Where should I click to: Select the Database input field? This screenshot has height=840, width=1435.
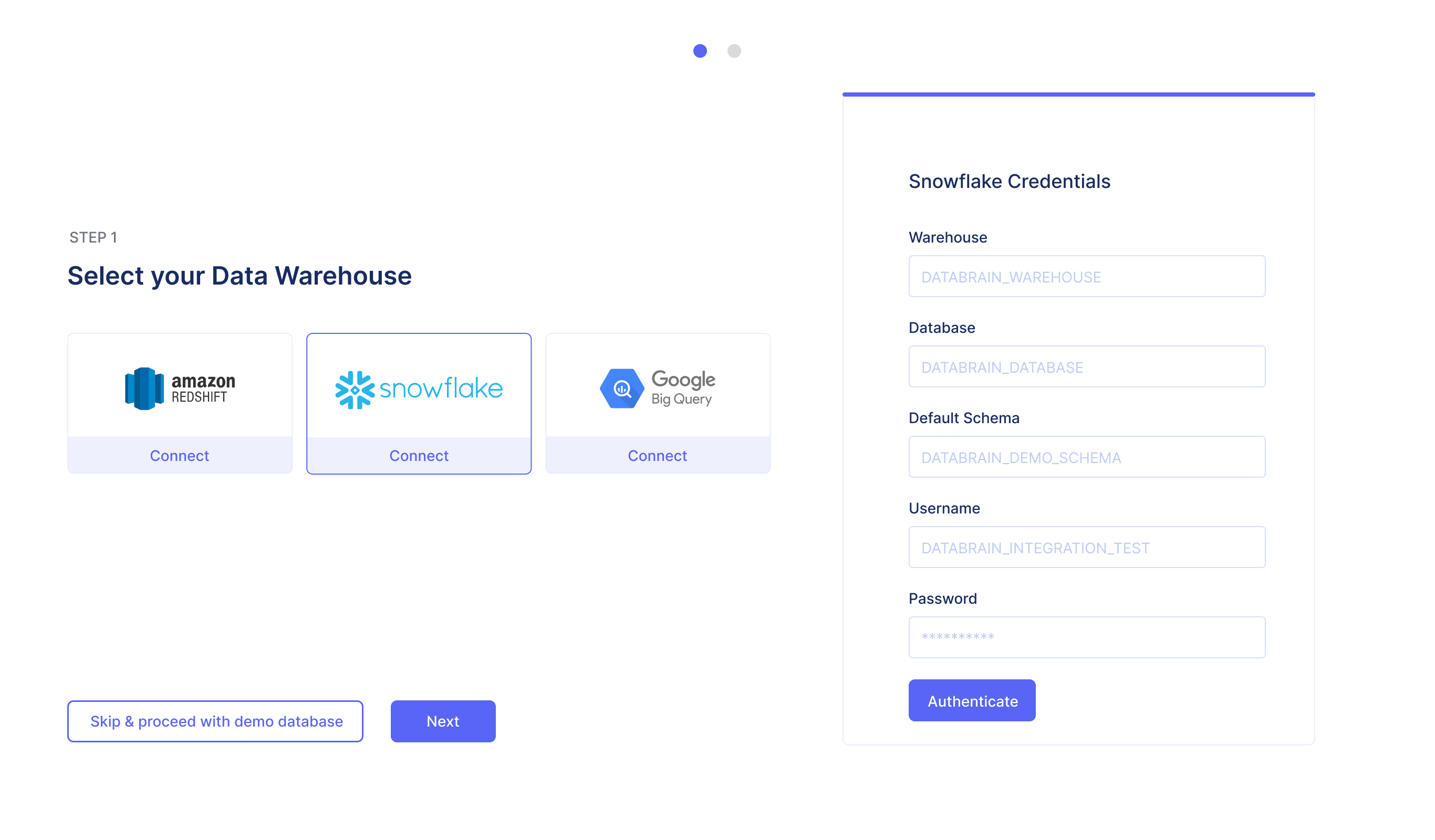click(x=1086, y=367)
